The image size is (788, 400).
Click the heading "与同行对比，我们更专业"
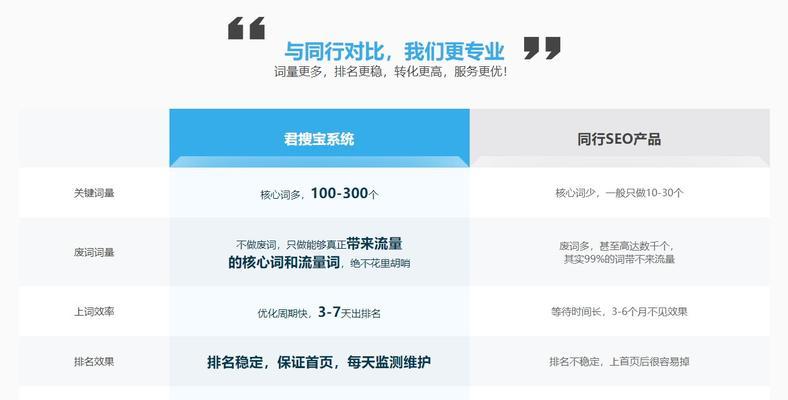(x=394, y=51)
